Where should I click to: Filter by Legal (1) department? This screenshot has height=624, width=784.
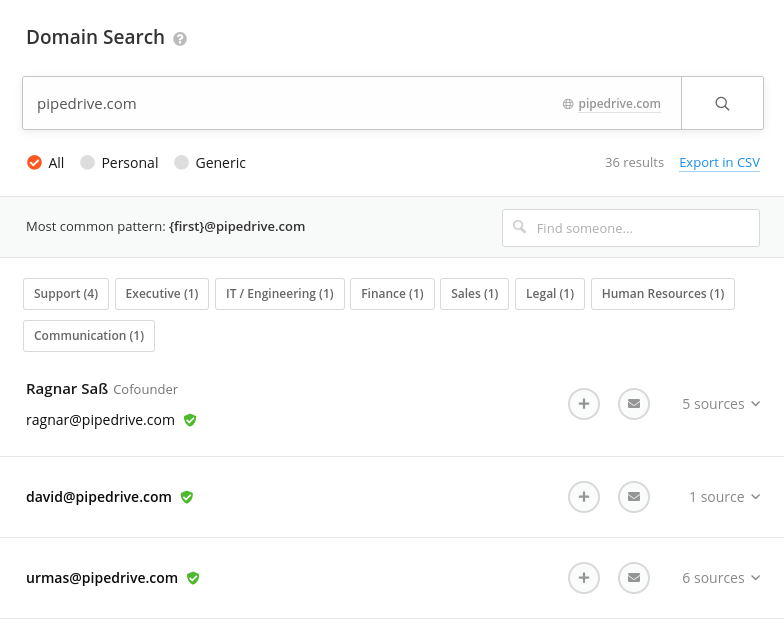550,294
